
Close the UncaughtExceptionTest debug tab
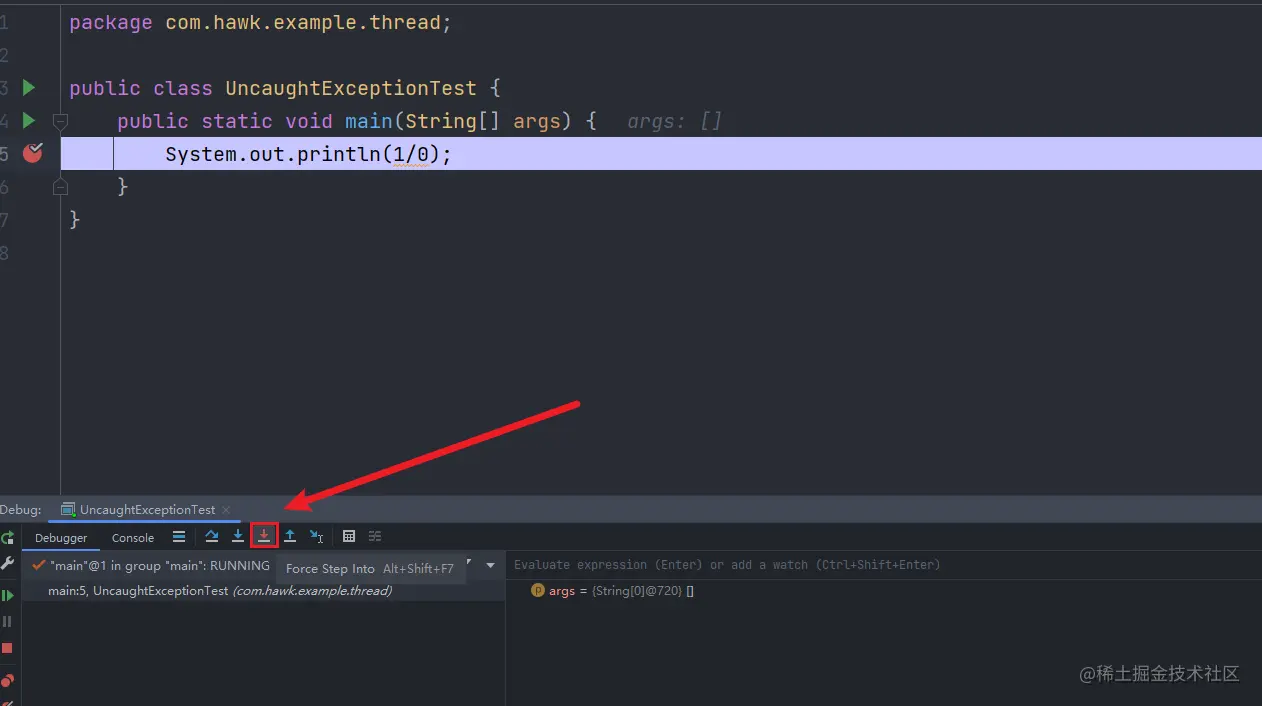click(226, 510)
